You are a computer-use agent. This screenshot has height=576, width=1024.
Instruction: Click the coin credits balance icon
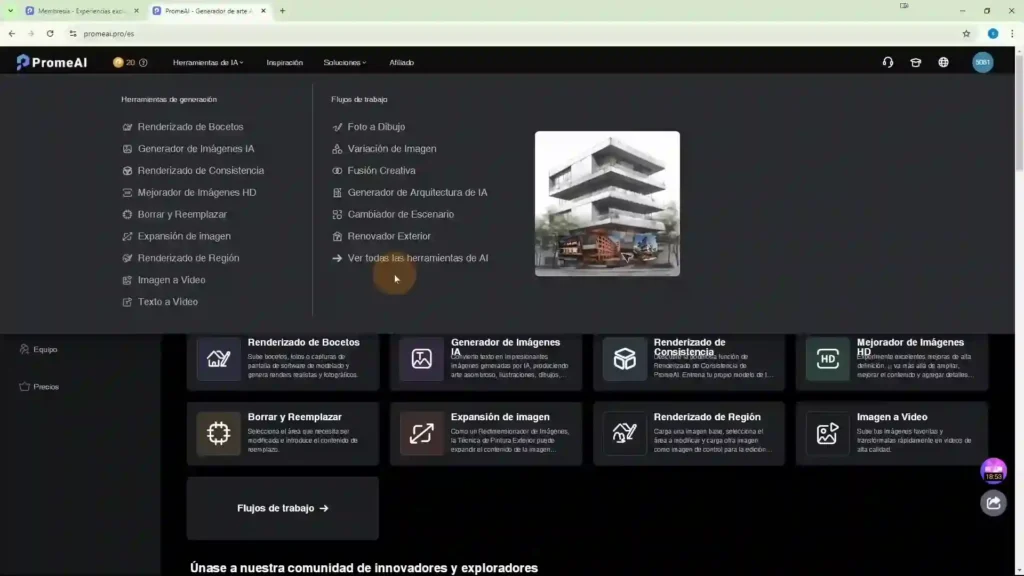pos(118,62)
